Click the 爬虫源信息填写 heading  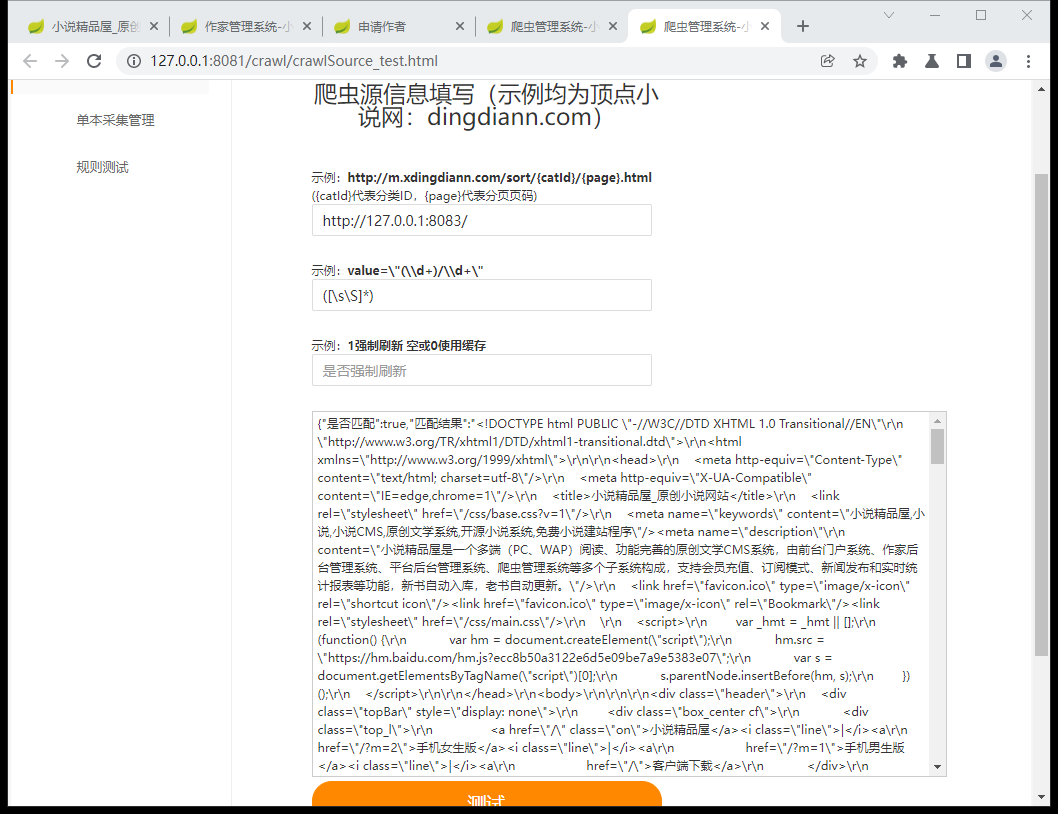tap(486, 105)
